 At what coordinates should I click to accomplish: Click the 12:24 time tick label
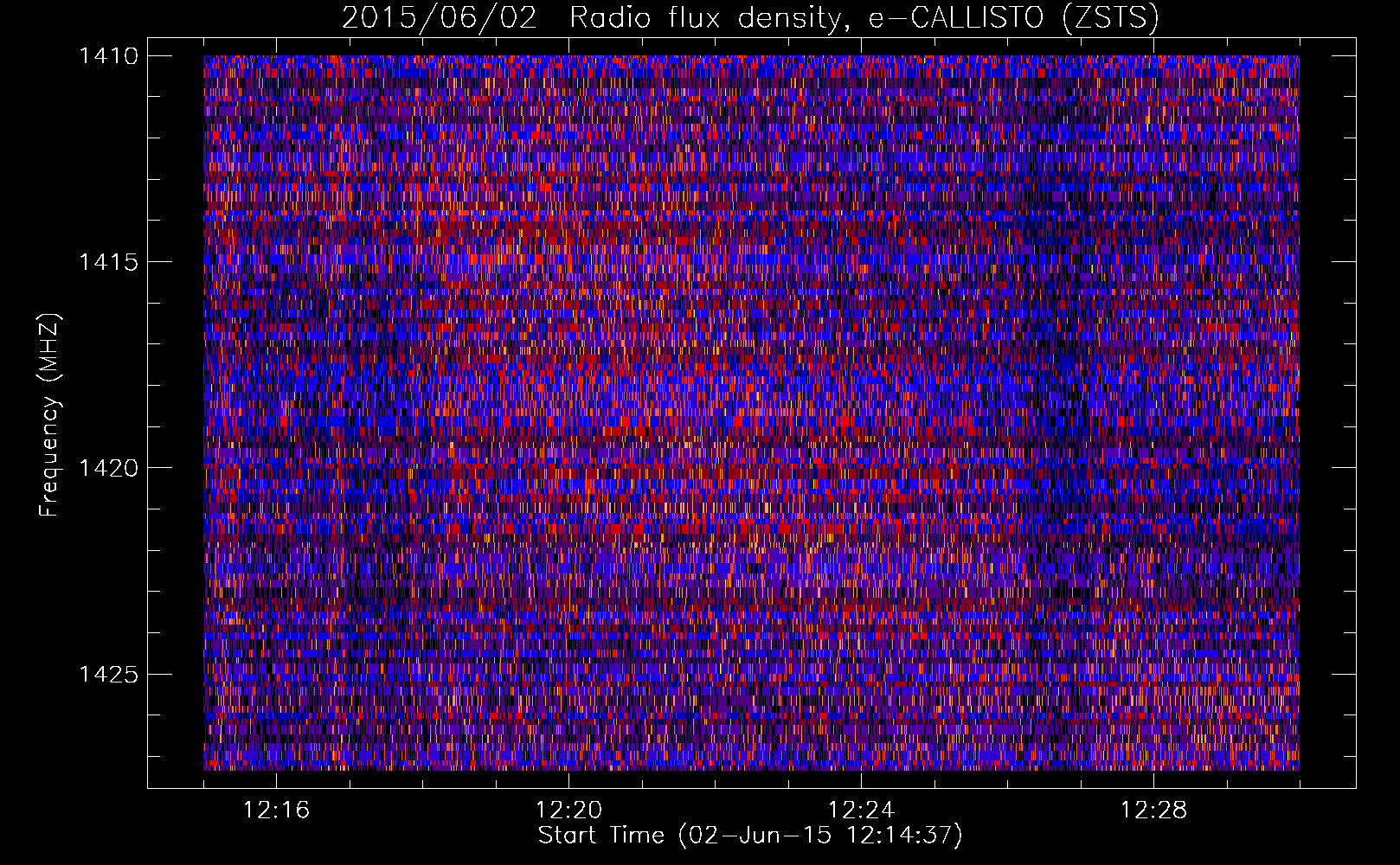click(x=861, y=811)
